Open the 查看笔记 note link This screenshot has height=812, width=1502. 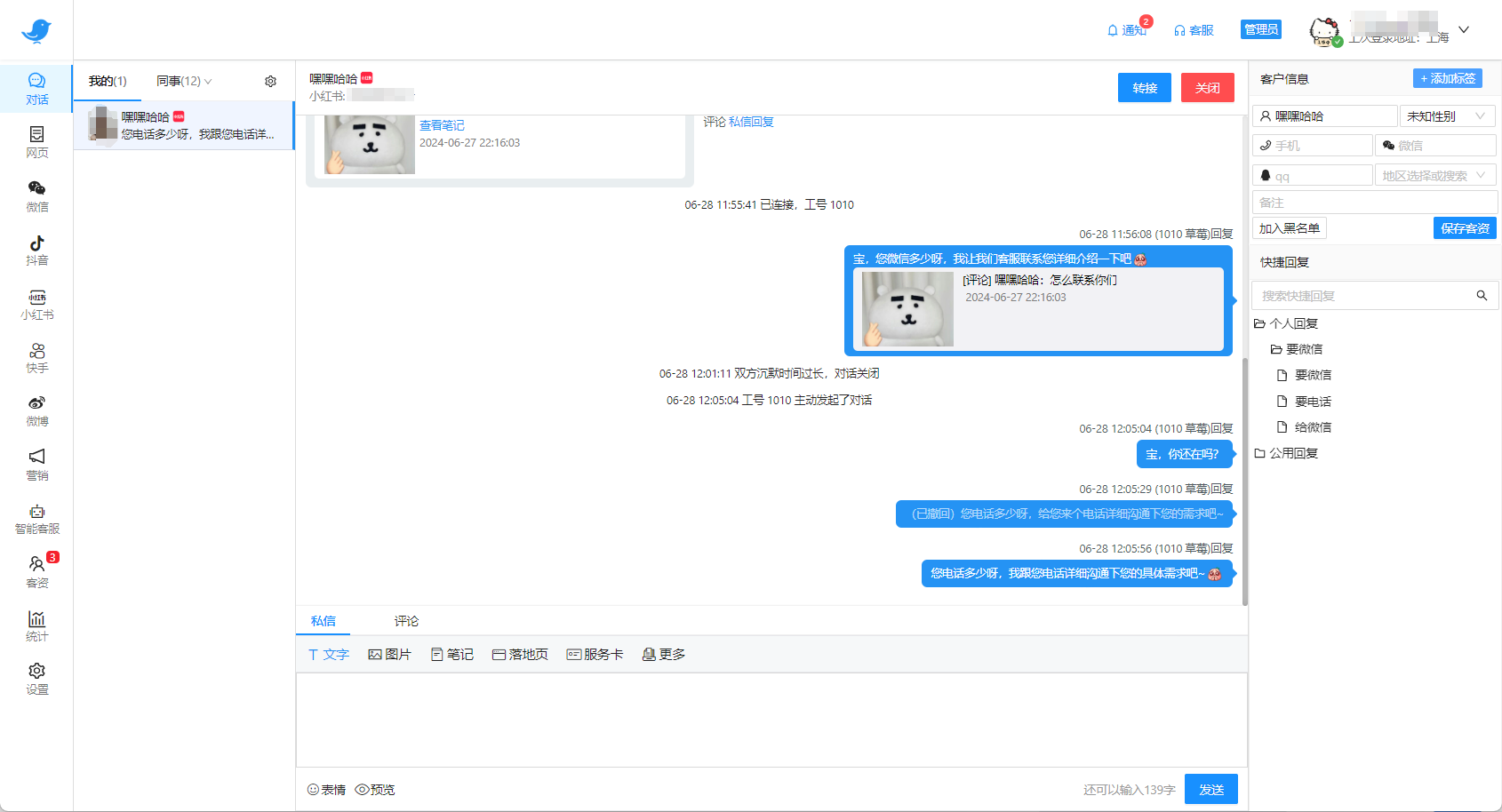pyautogui.click(x=441, y=125)
